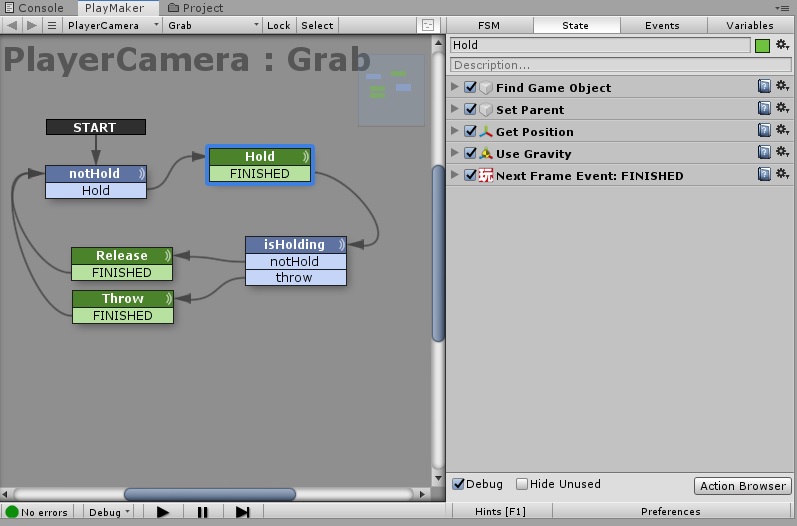Click the Description field
The image size is (797, 526).
(x=621, y=65)
